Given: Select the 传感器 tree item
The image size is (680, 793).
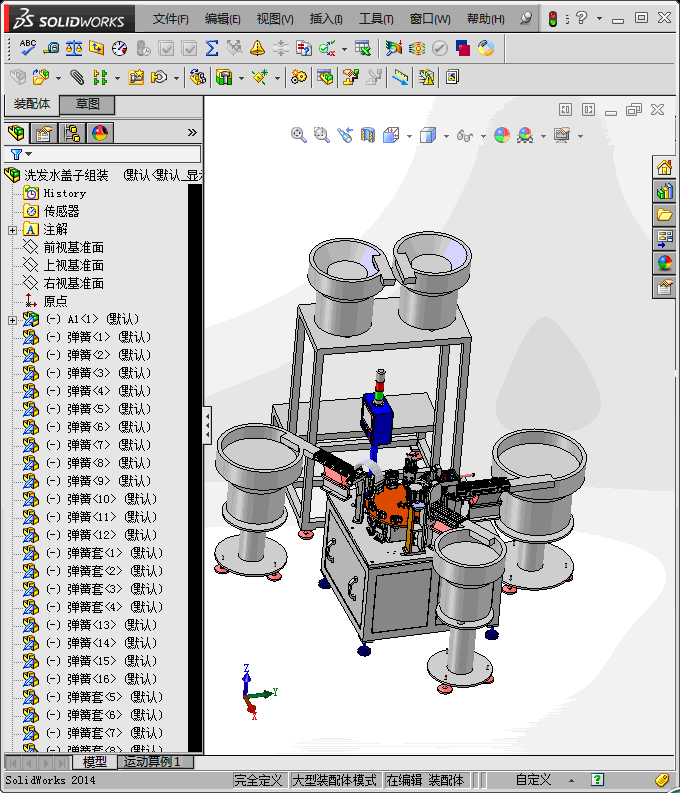Looking at the screenshot, I should 61,211.
